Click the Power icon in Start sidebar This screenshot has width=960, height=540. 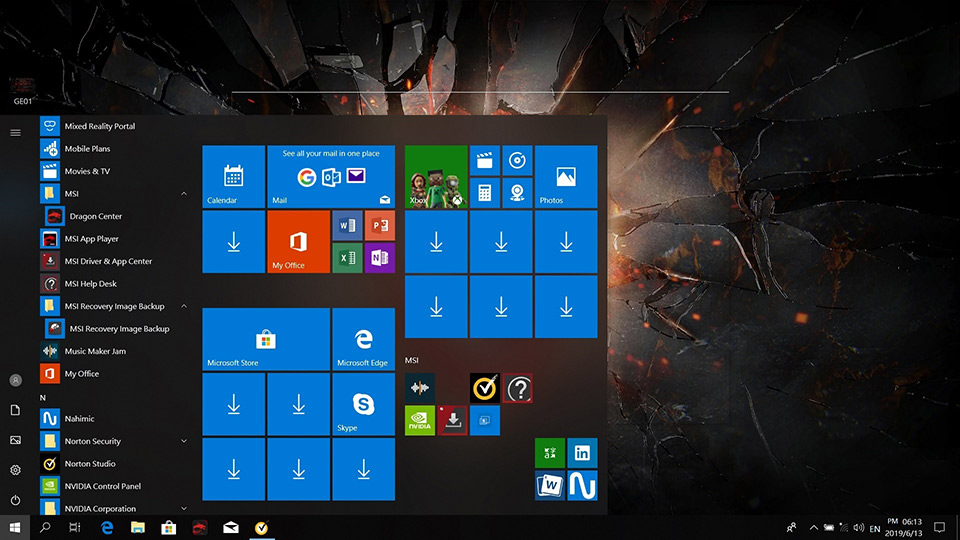(x=15, y=500)
